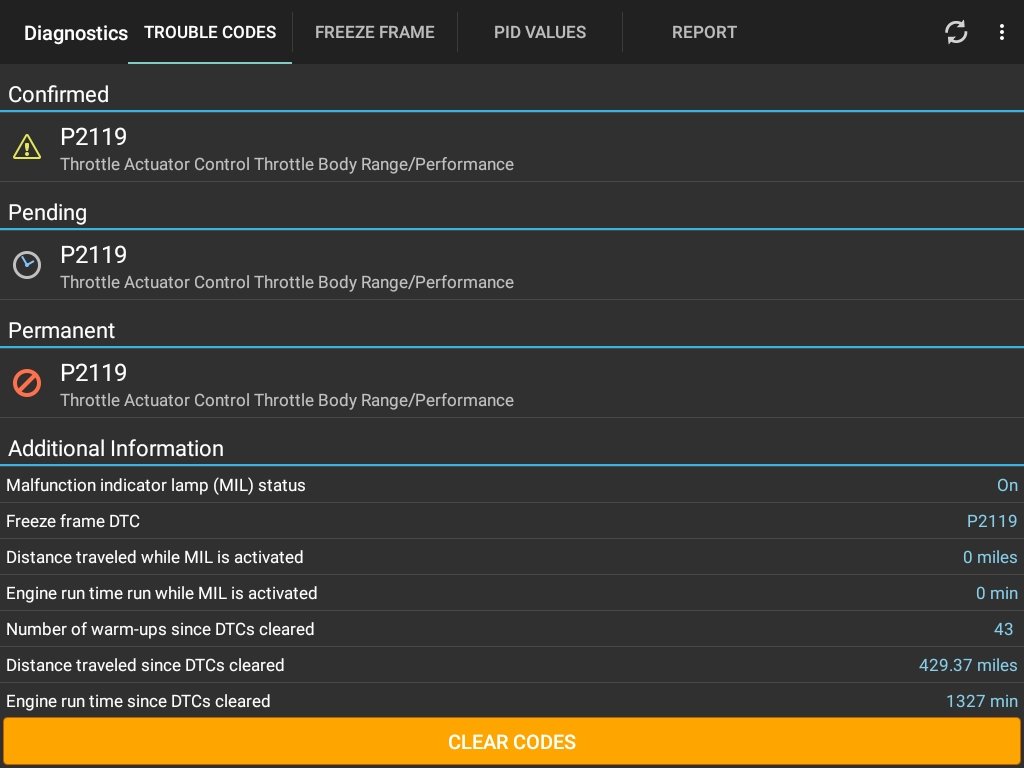
Task: Select the Permanent P2119 code entry
Action: pos(512,383)
